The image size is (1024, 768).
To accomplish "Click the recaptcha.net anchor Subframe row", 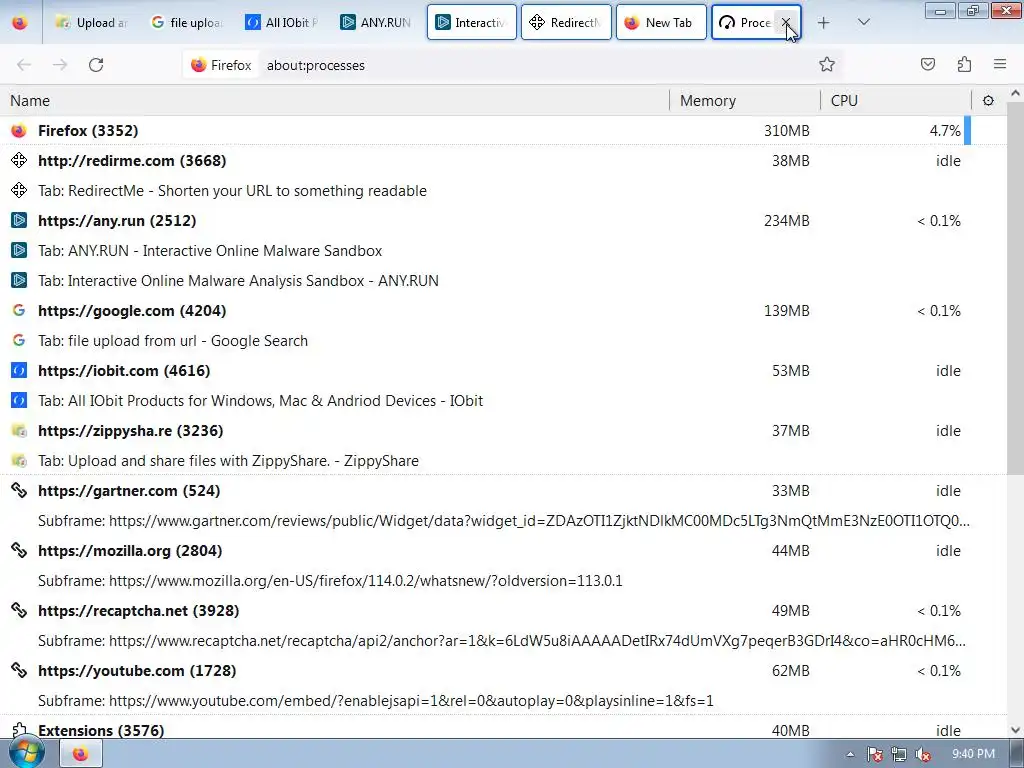I will pyautogui.click(x=502, y=641).
